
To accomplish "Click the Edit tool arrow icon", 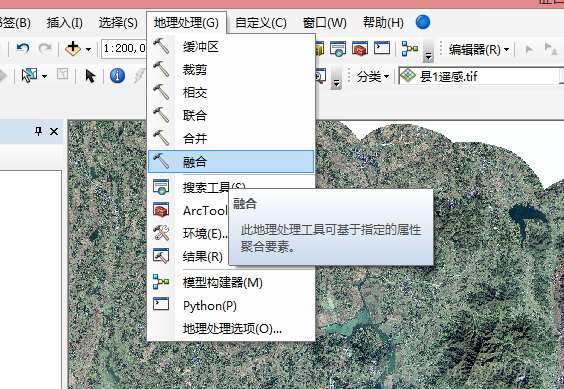I will [x=529, y=49].
